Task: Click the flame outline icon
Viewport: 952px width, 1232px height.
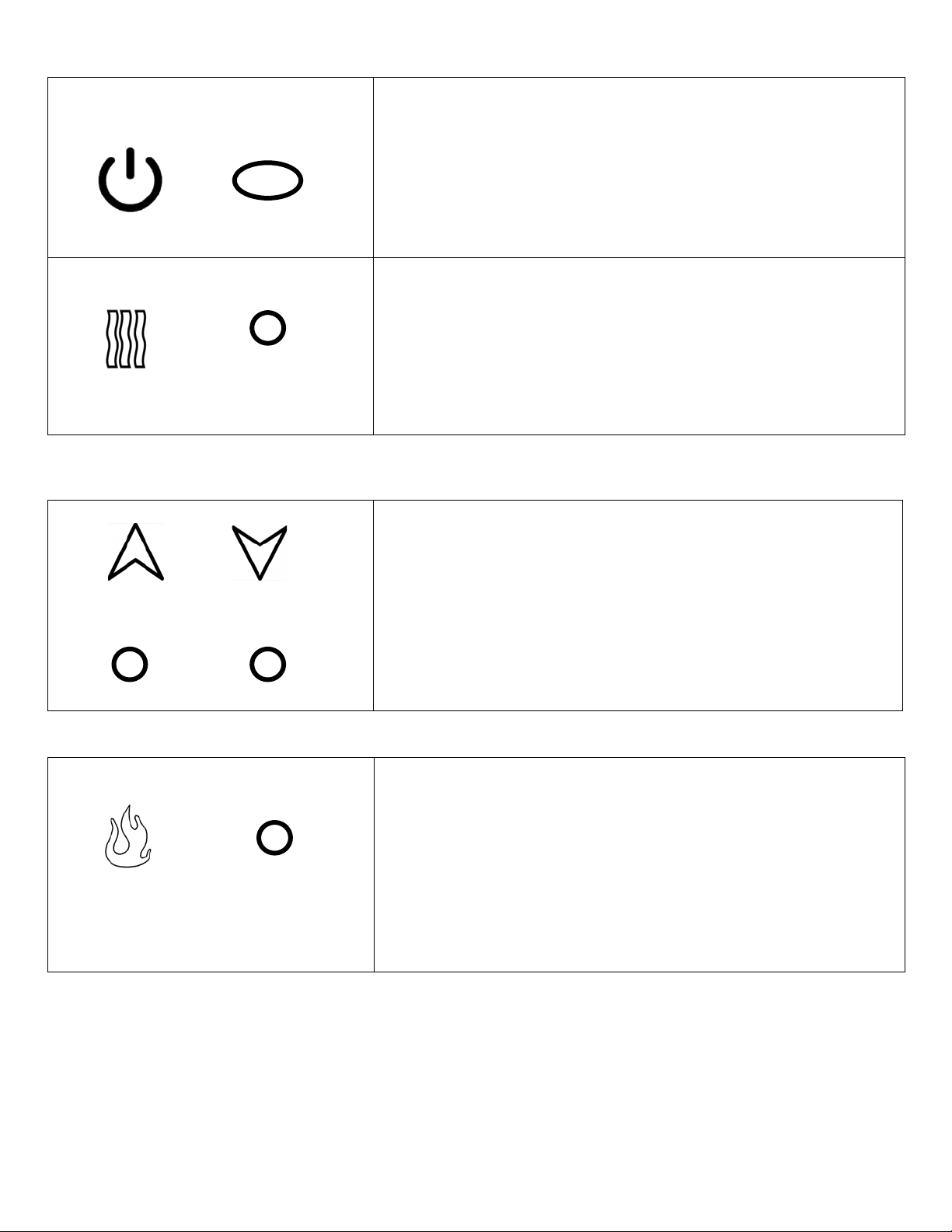Action: (127, 836)
